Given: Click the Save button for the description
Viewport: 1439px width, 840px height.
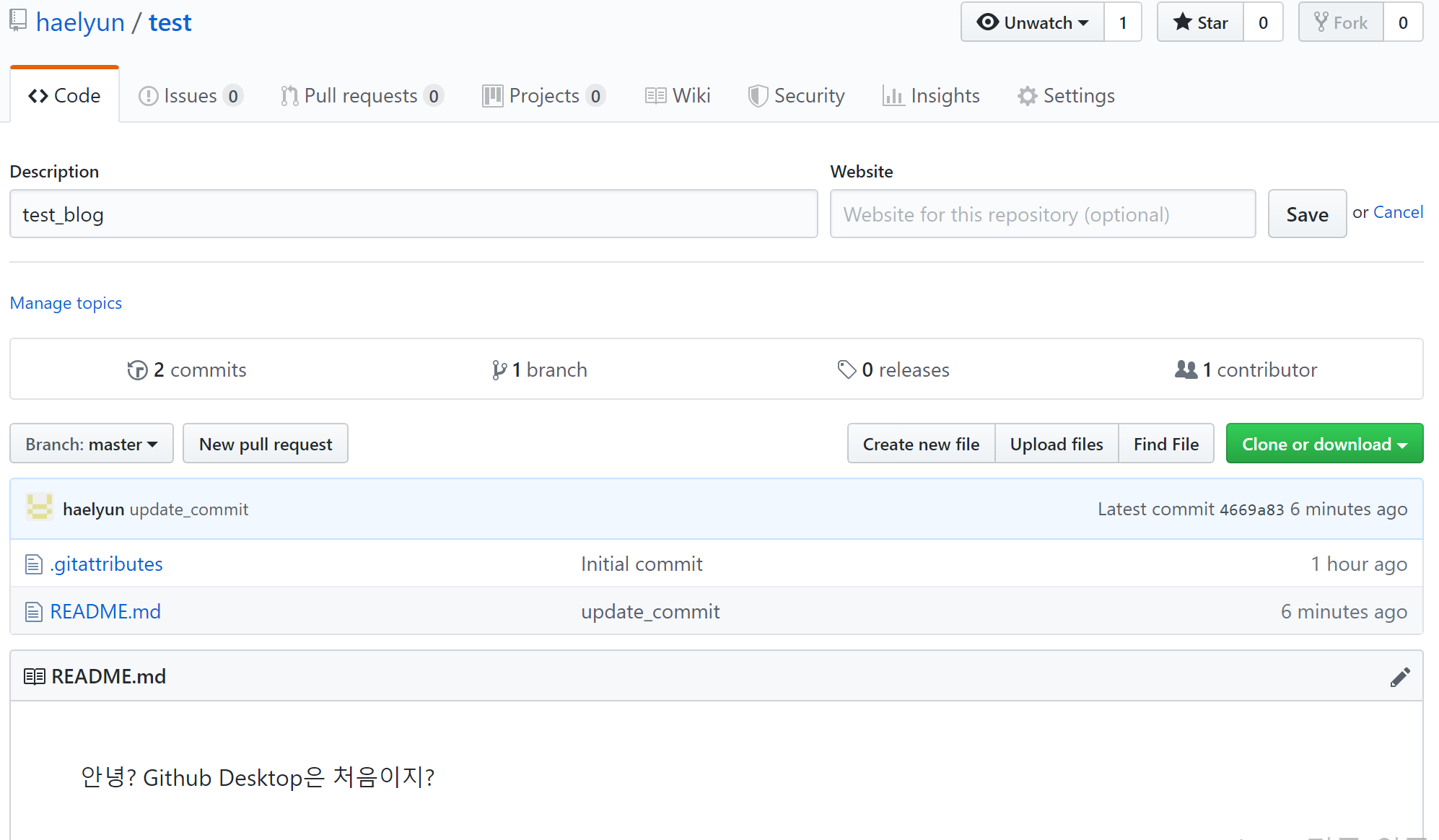Looking at the screenshot, I should pos(1307,214).
